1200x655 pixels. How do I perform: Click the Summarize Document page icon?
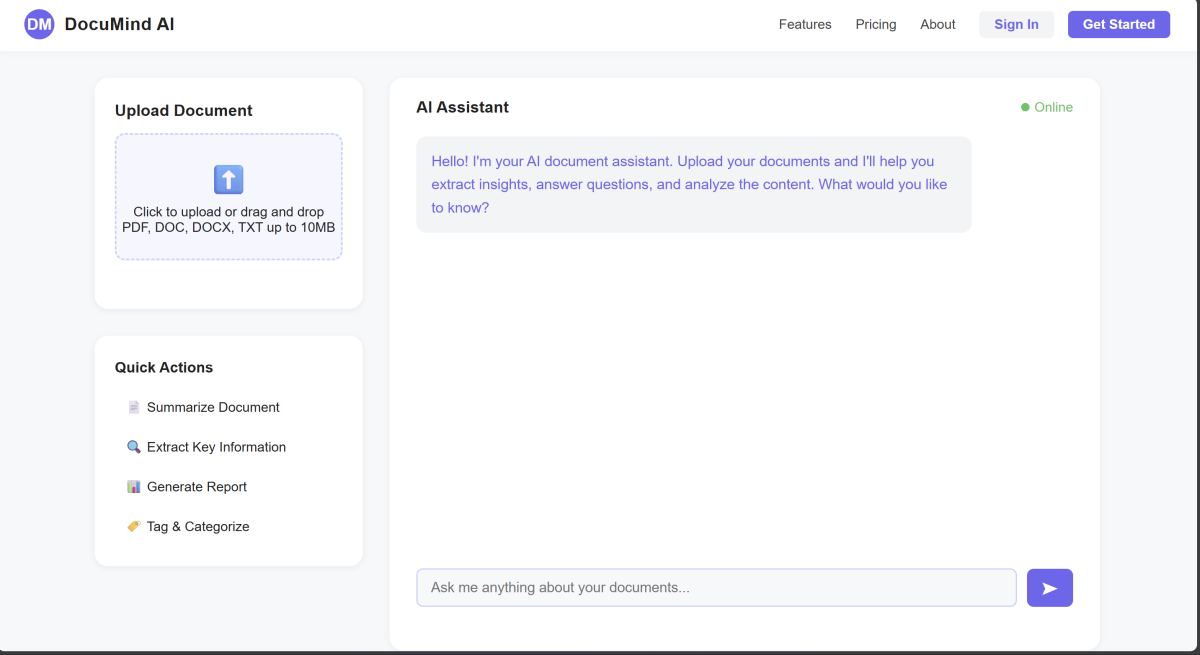tap(134, 407)
